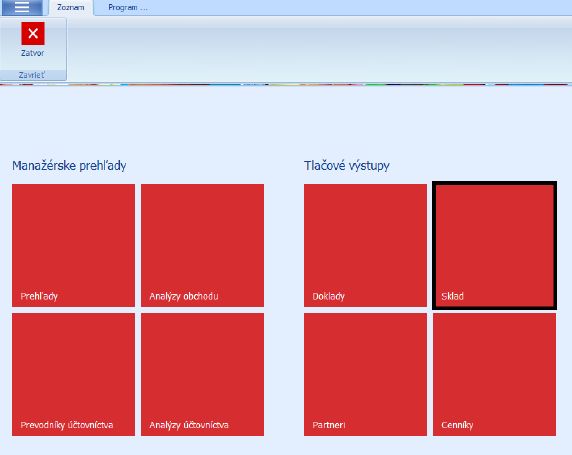The width and height of the screenshot is (572, 455).
Task: Click the Tlačové výstupy section heading
Action: pos(347,166)
